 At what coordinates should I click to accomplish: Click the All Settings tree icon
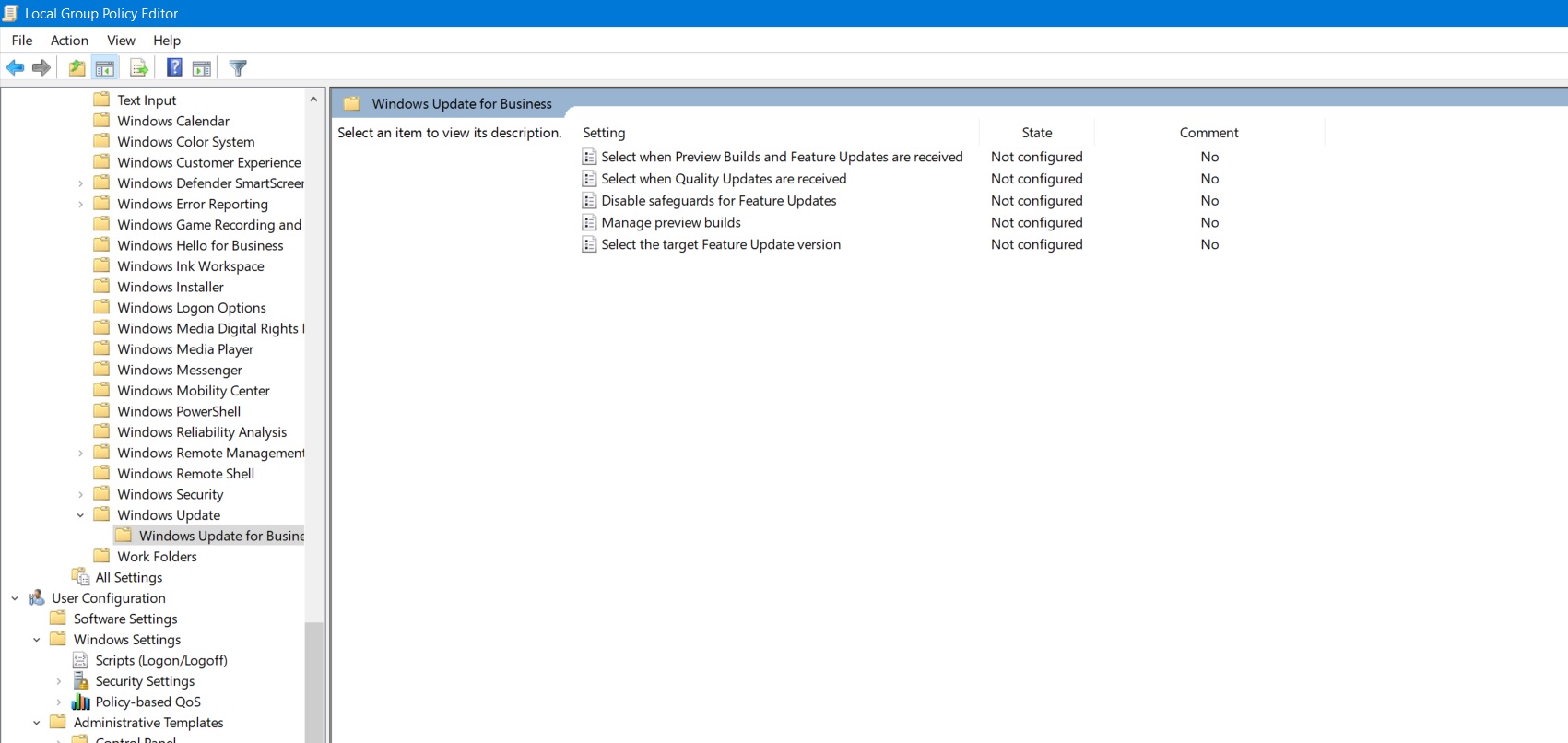[x=81, y=577]
